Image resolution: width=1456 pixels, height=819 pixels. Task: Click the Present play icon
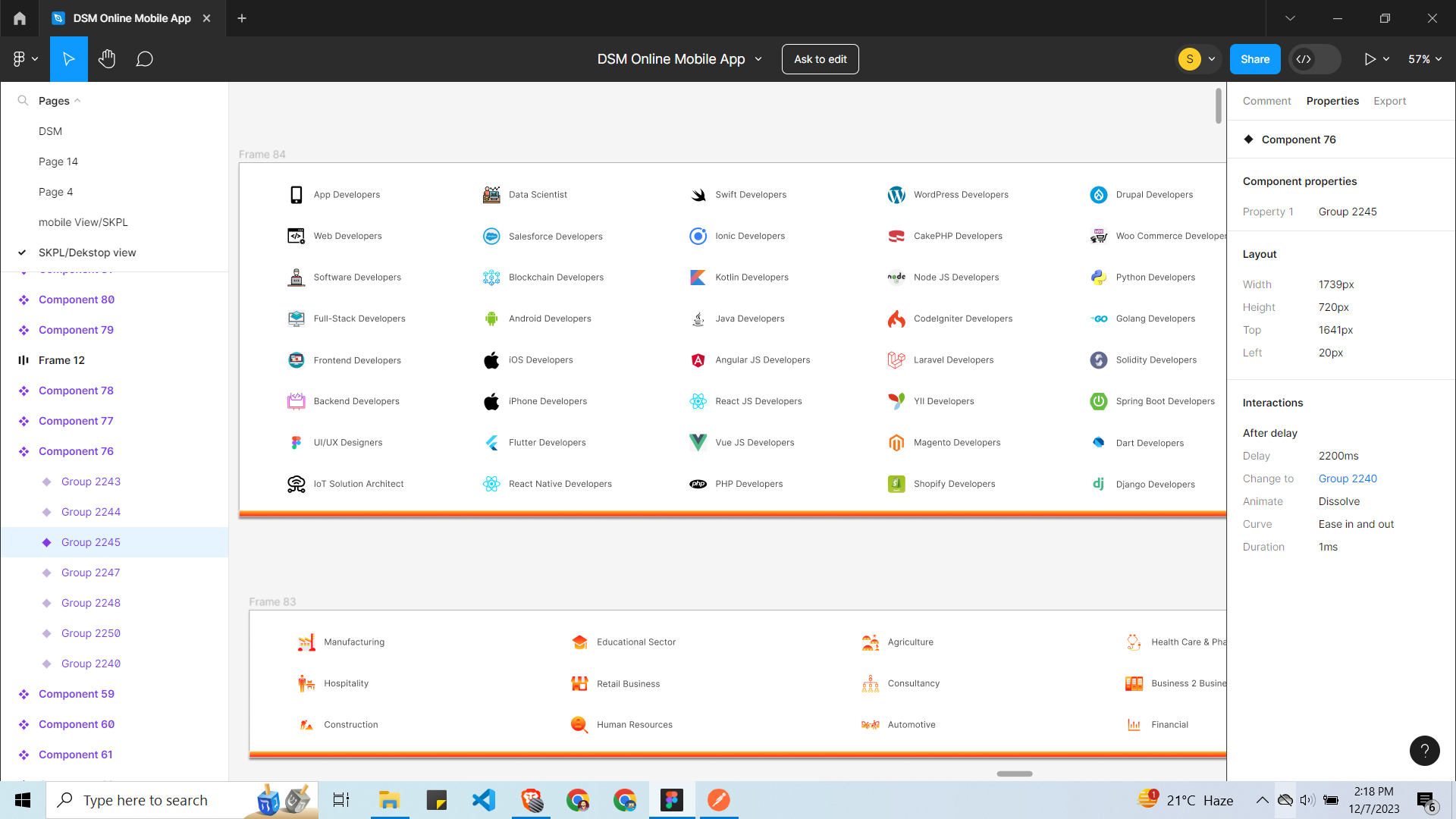click(1370, 59)
